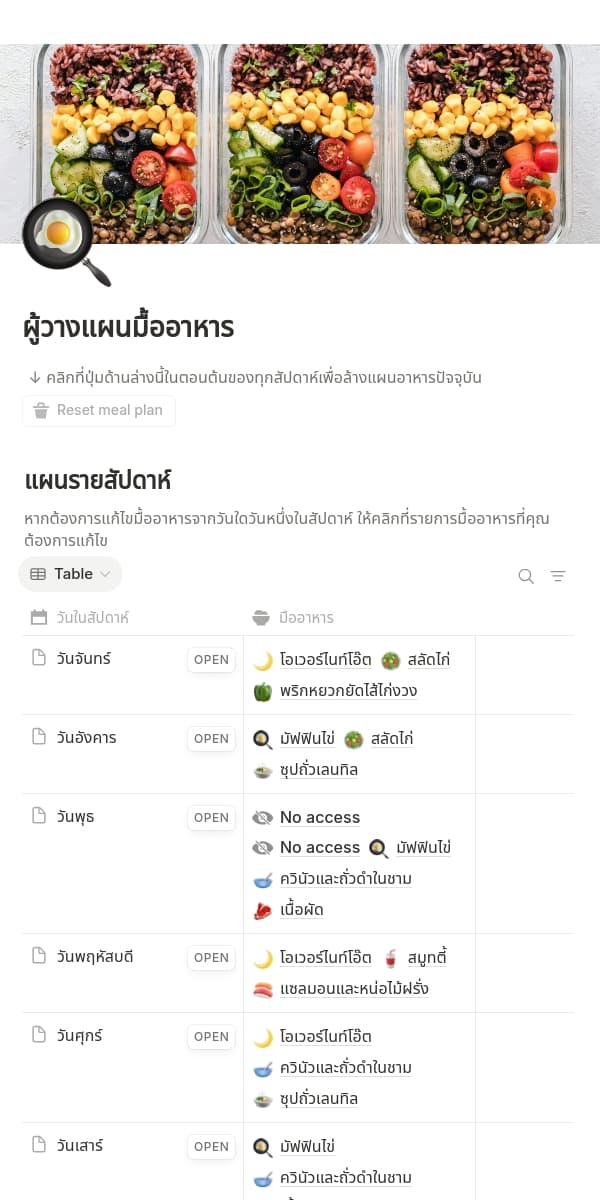
Task: Select the วันในสัปดาห์ column header
Action: [x=93, y=618]
